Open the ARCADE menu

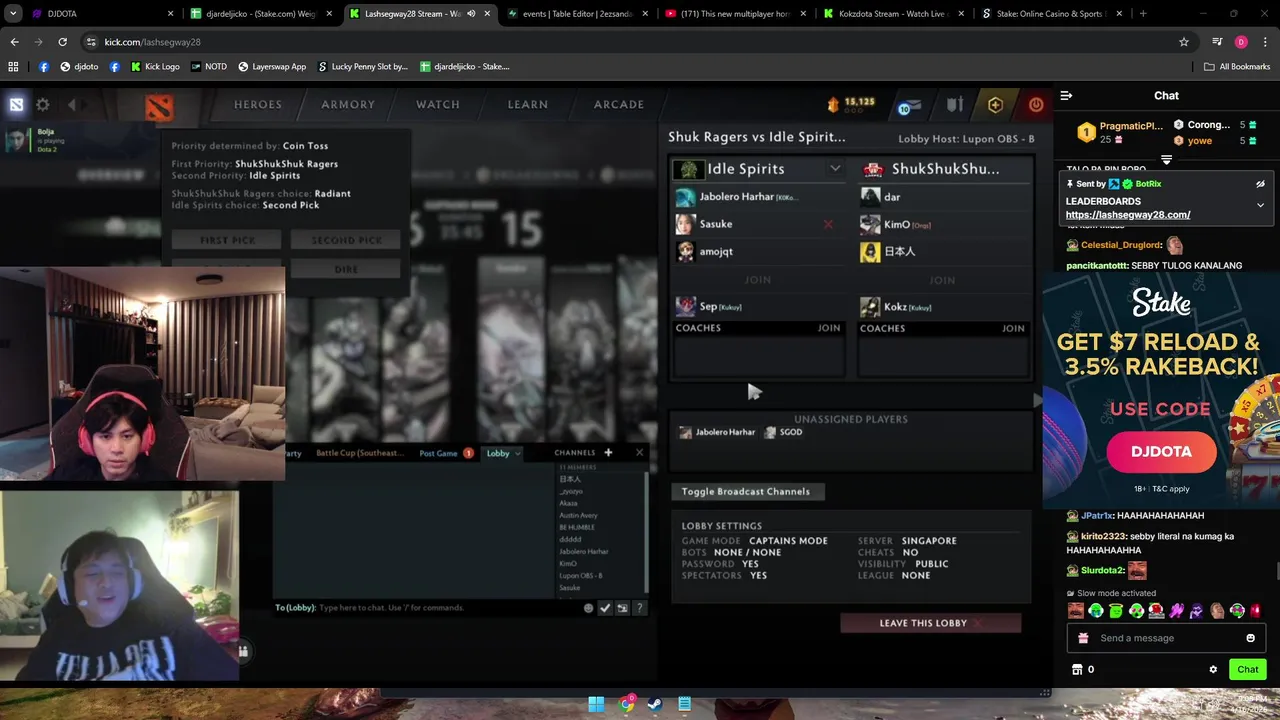(x=619, y=104)
